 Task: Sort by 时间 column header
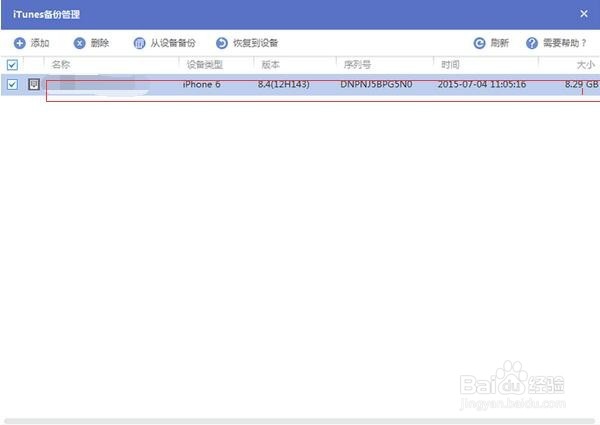click(450, 64)
